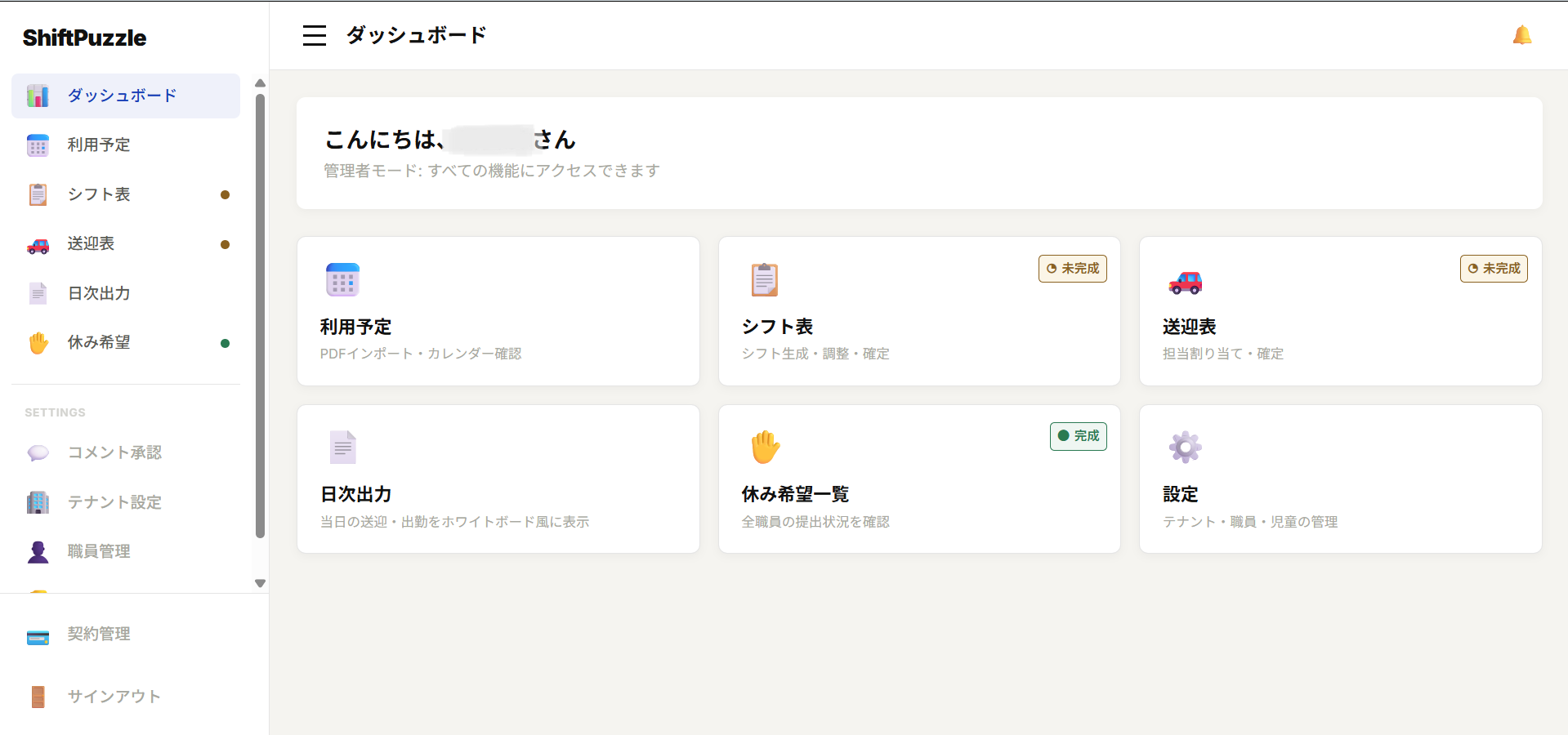Screen dimensions: 1568x735
Task: Open 送迎表 from the sidebar
Action: tap(126, 244)
